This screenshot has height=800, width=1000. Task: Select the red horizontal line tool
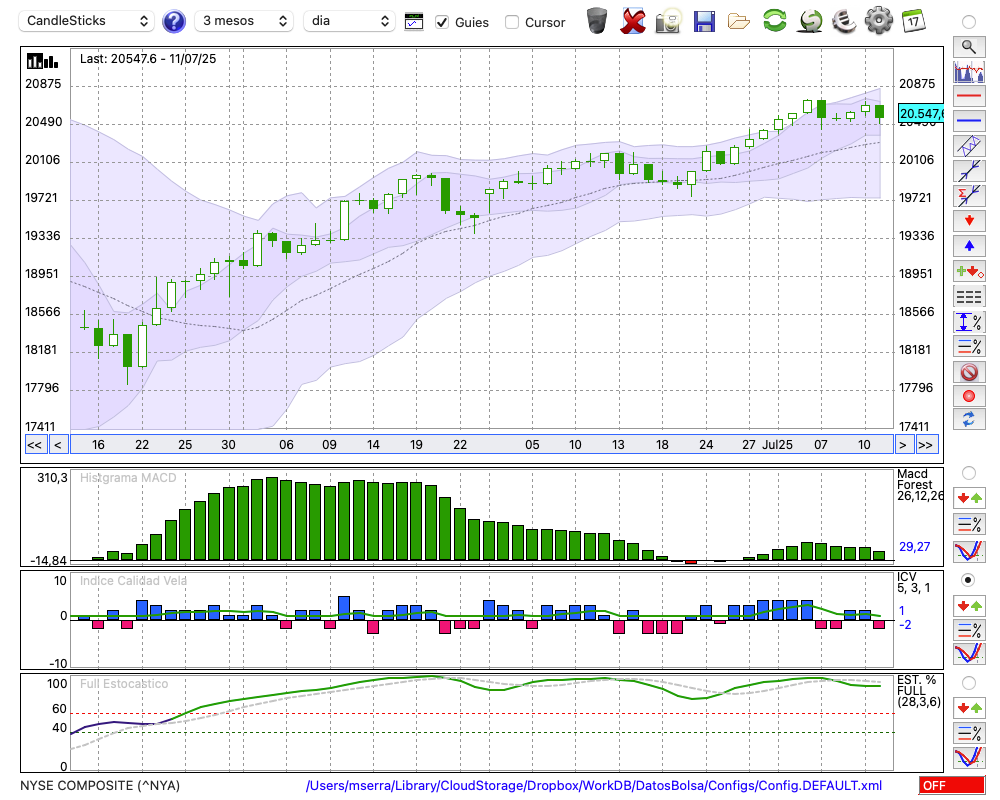click(969, 96)
